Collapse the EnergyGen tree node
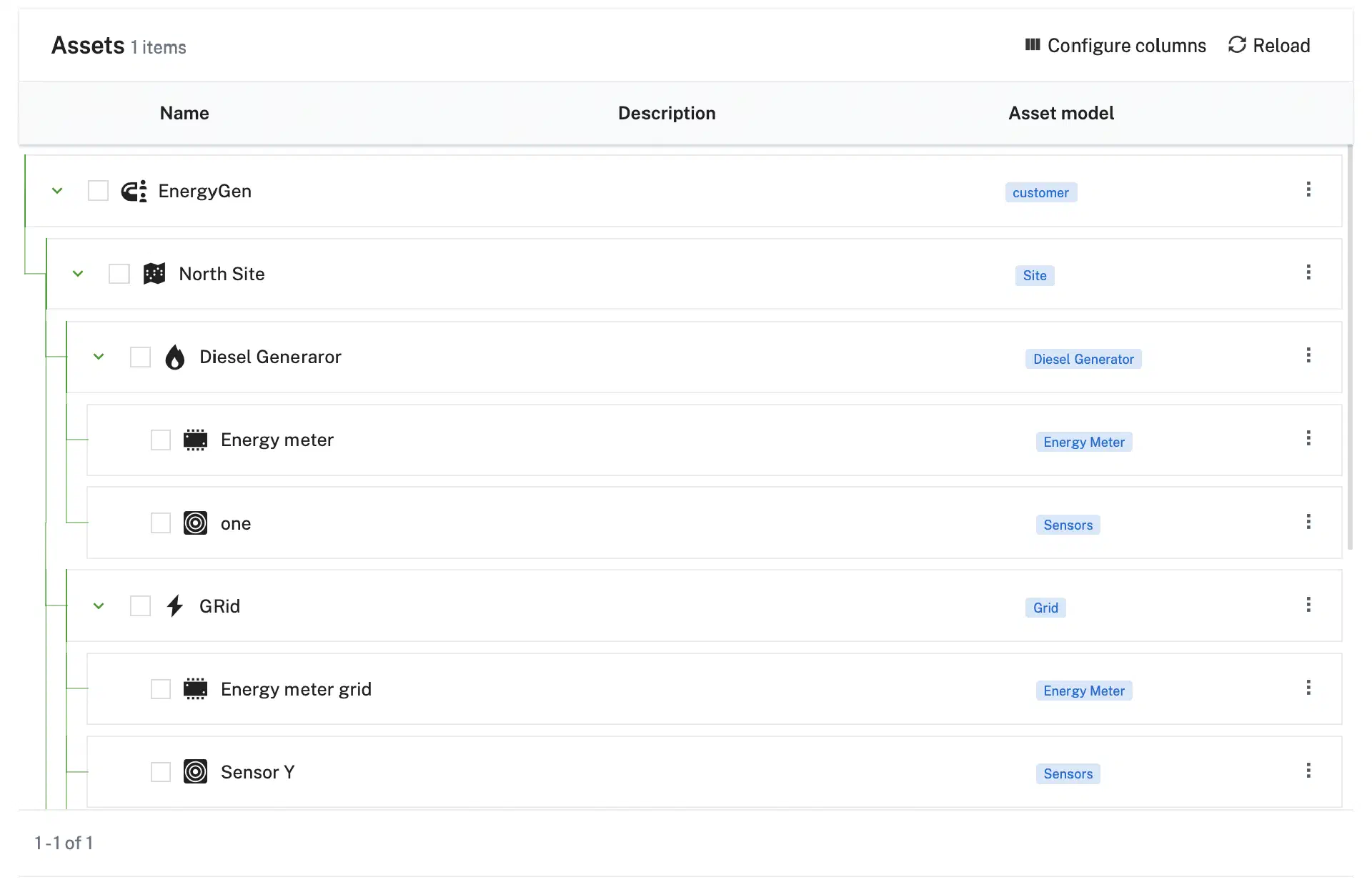 pyautogui.click(x=57, y=191)
